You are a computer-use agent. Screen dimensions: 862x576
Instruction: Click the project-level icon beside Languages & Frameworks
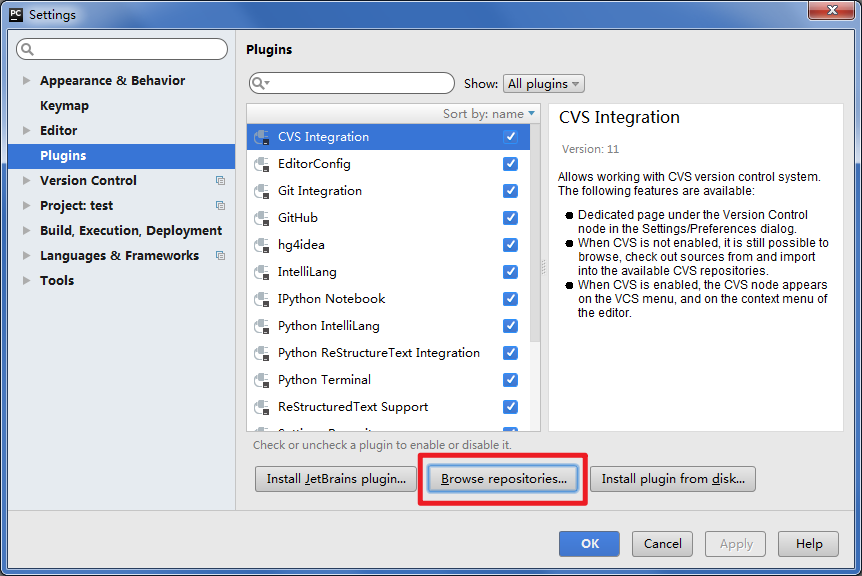click(220, 256)
